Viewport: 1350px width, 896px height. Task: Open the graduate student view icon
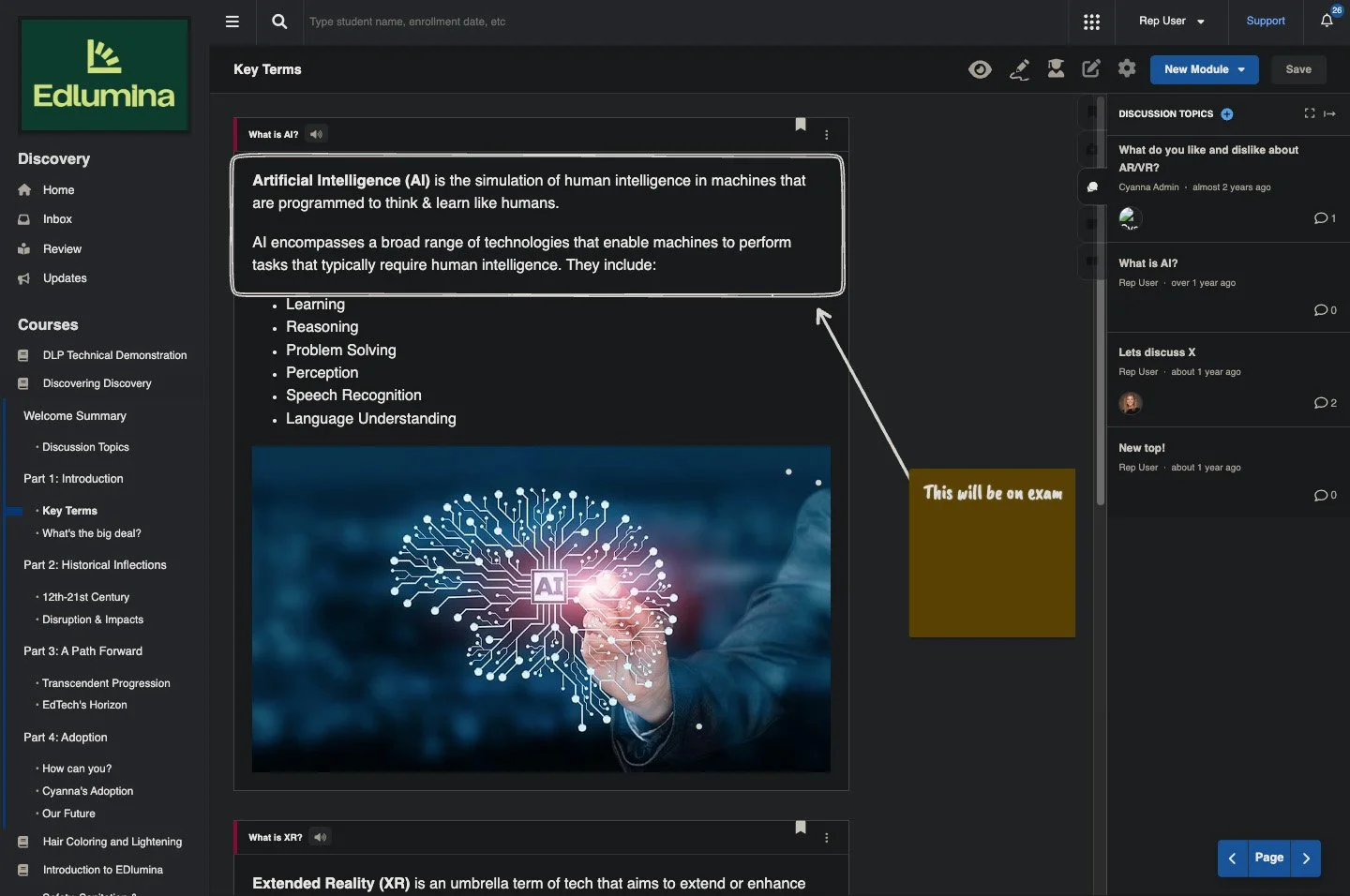pyautogui.click(x=1056, y=68)
